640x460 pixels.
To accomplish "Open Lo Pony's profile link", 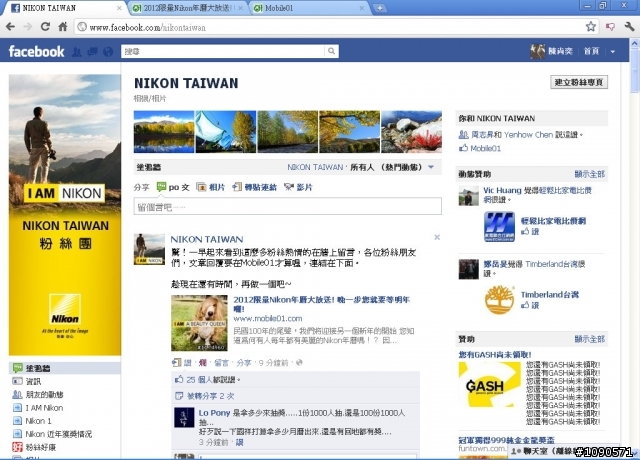I will point(214,413).
